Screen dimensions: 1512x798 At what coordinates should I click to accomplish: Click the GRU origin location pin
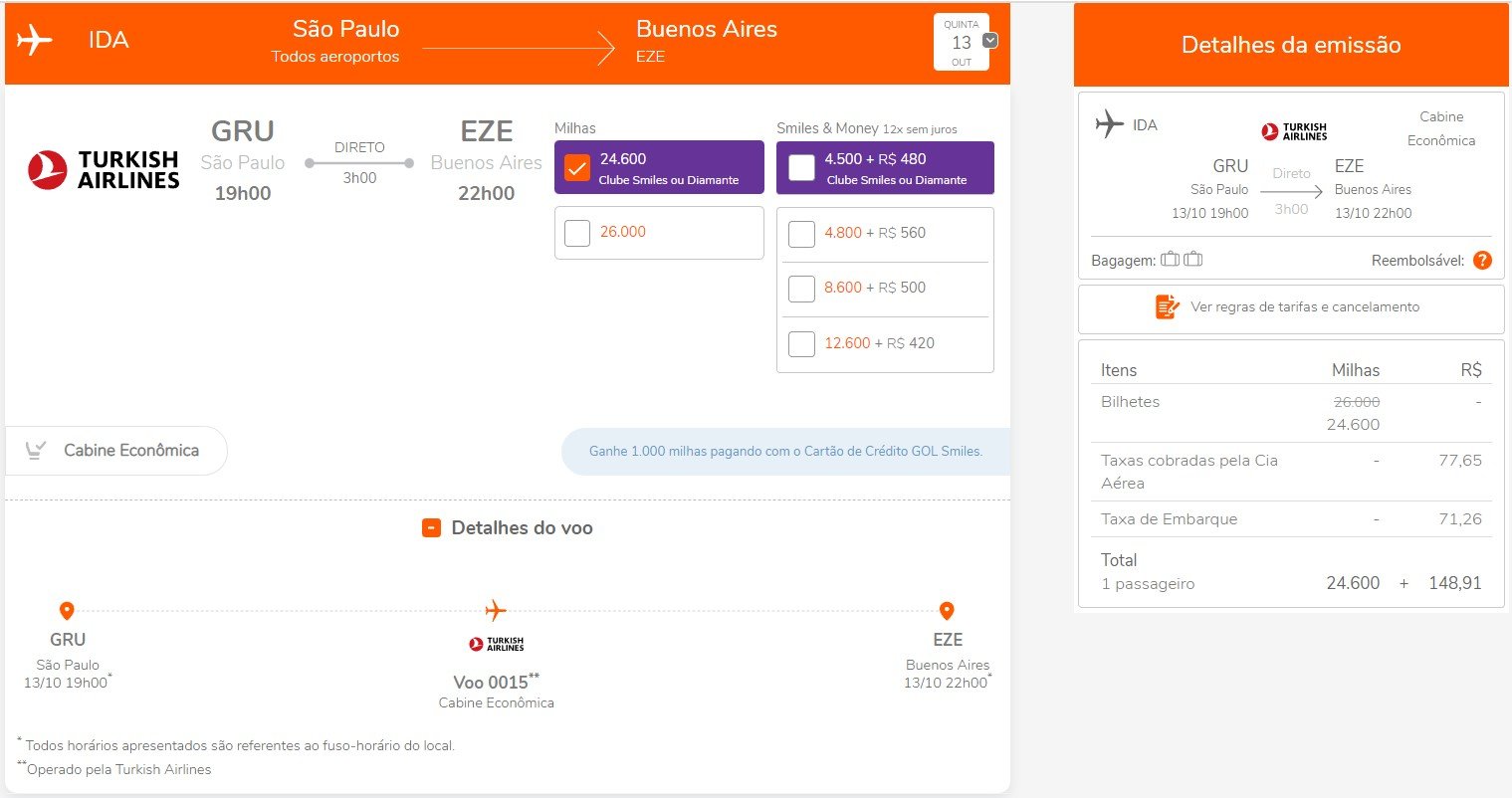(x=67, y=610)
